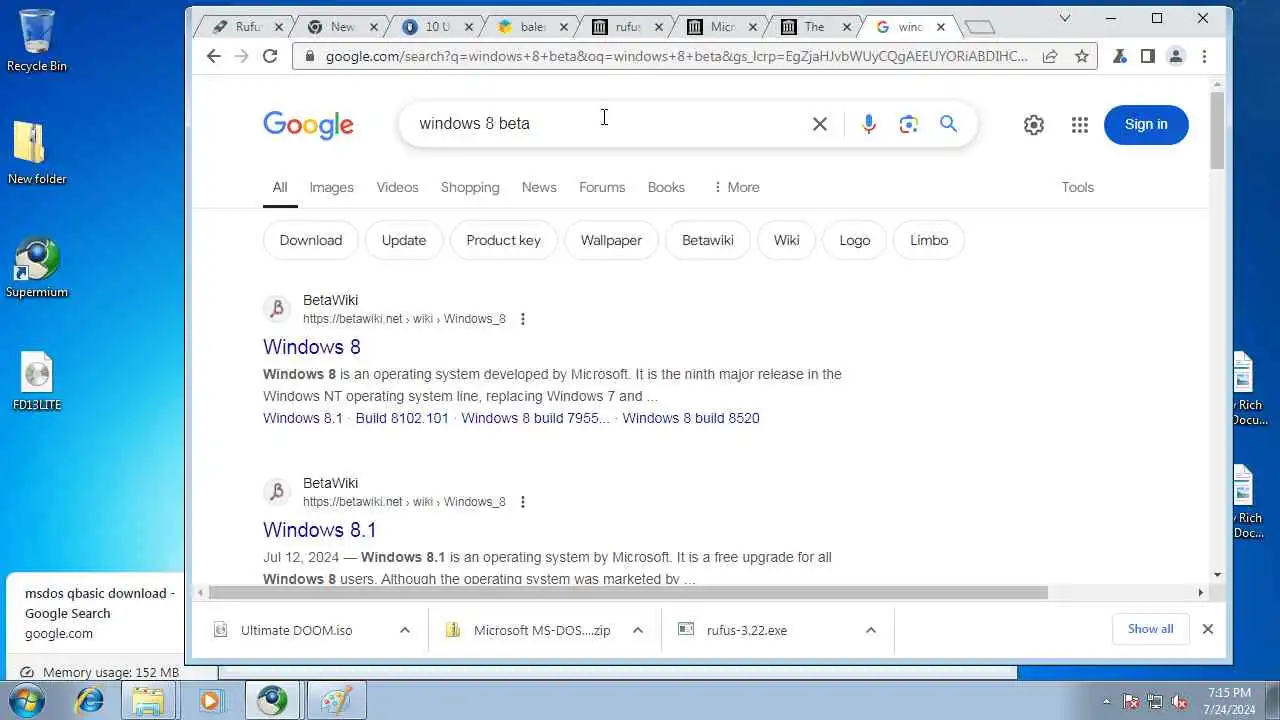Click the address bar URL
Viewport: 1280px width, 720px height.
click(676, 56)
